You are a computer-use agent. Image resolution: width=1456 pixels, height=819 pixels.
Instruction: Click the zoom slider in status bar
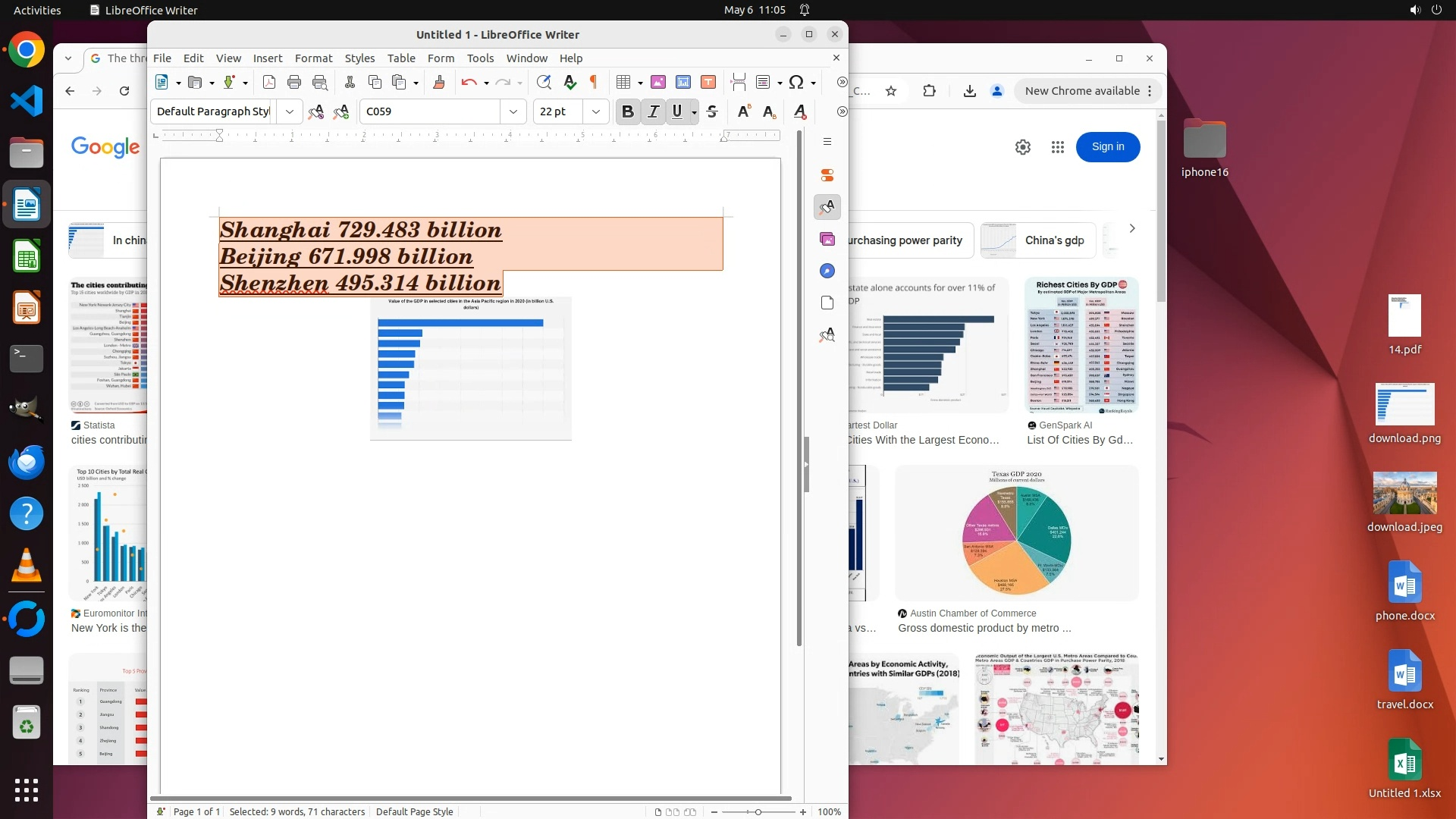coord(758,812)
